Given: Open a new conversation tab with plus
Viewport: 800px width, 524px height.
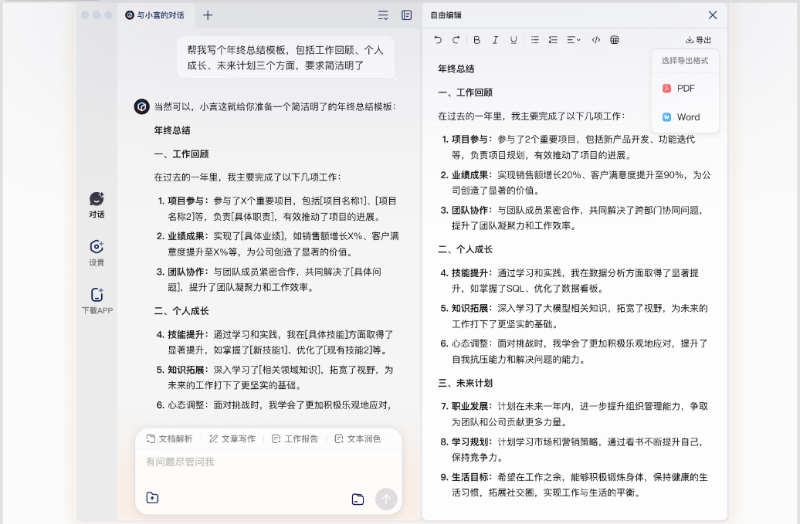Looking at the screenshot, I should pos(208,15).
